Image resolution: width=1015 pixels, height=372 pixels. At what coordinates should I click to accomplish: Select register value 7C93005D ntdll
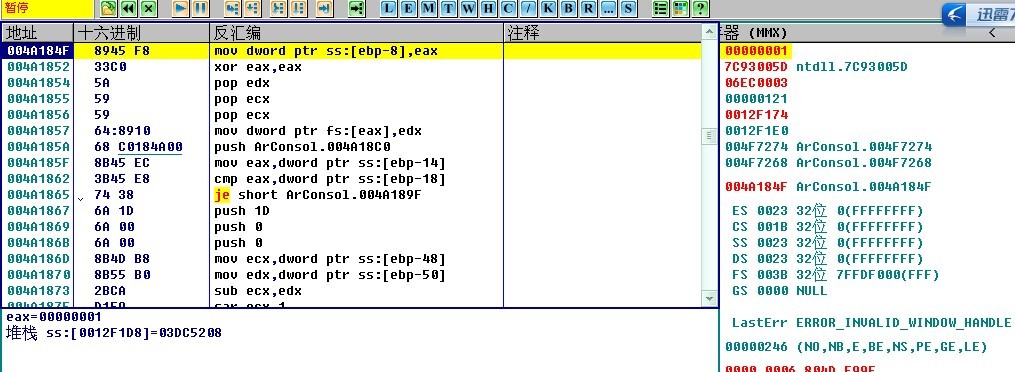(816, 67)
